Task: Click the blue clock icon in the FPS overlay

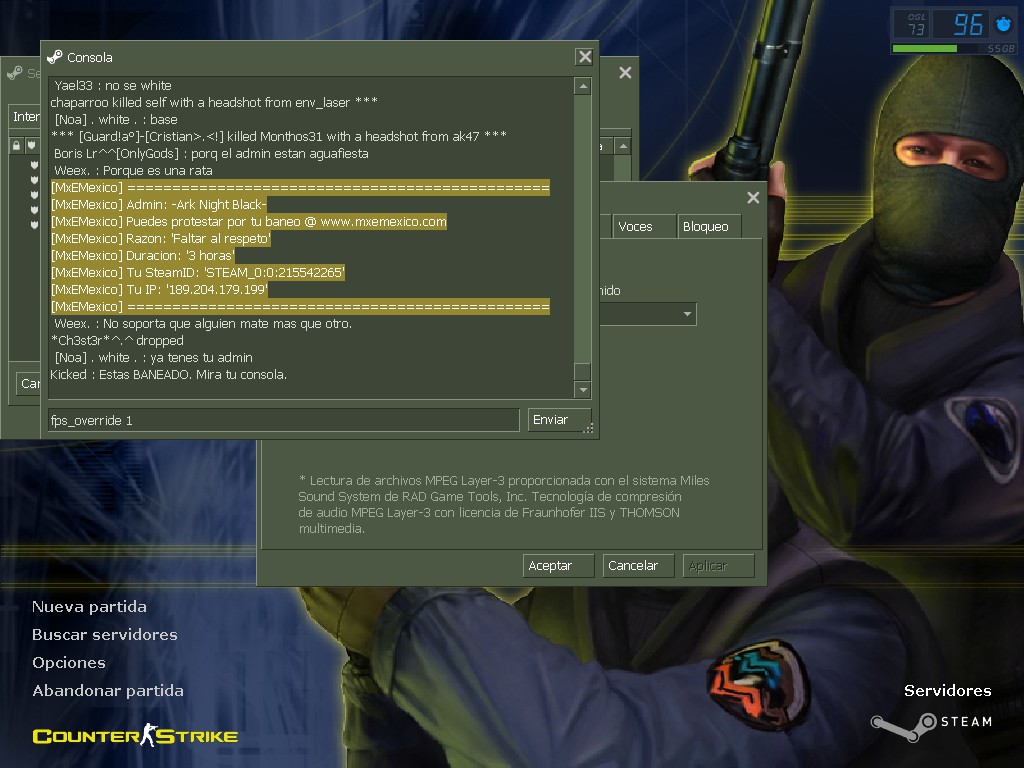Action: point(1003,25)
